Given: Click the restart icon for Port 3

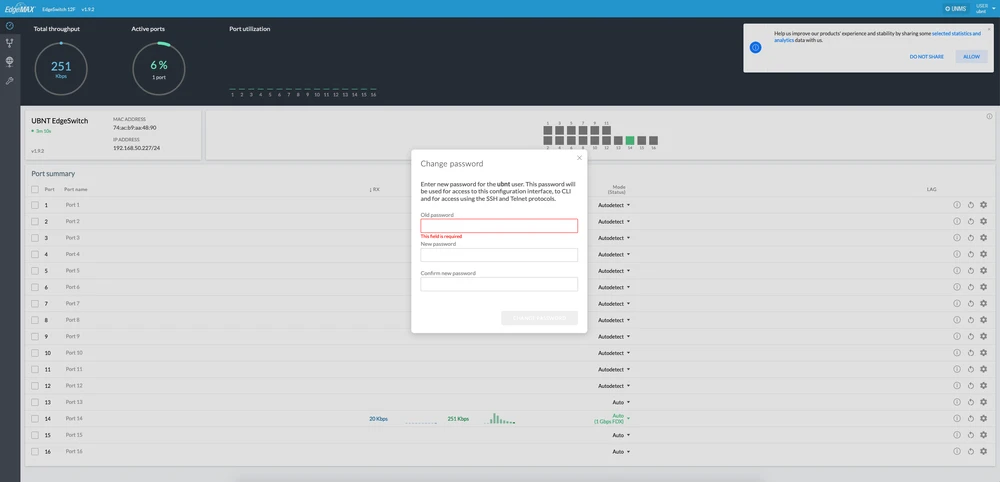Looking at the screenshot, I should point(970,238).
